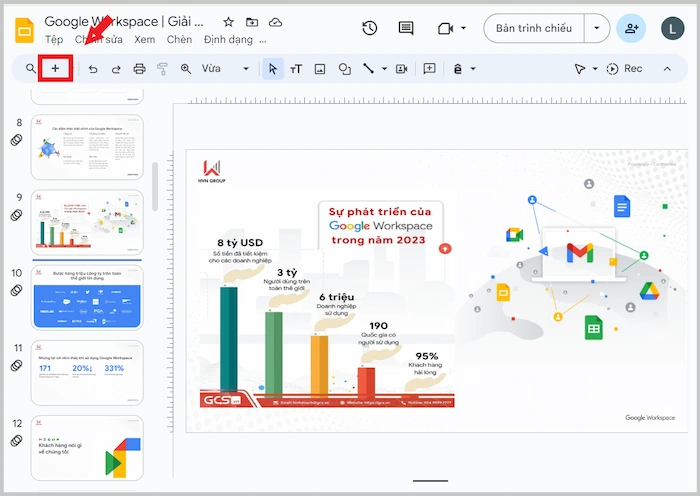Click the link icon beside slide 12
Screen dimensions: 700x496
coord(17,441)
